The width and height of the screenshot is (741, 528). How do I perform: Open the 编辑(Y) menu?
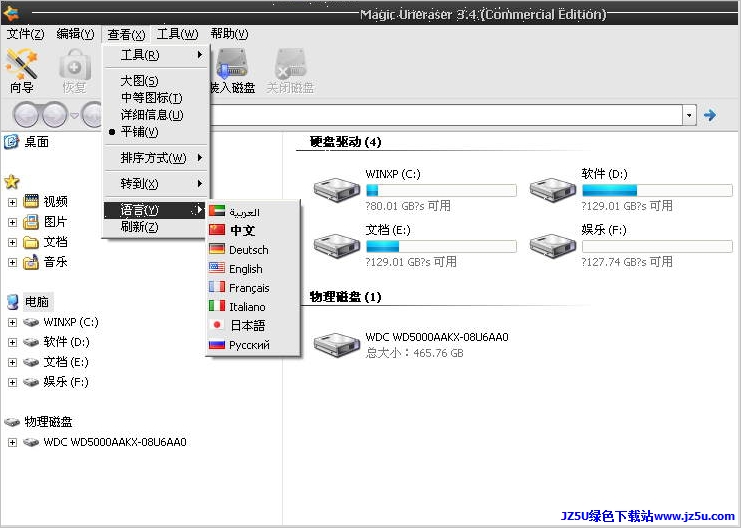coord(75,34)
